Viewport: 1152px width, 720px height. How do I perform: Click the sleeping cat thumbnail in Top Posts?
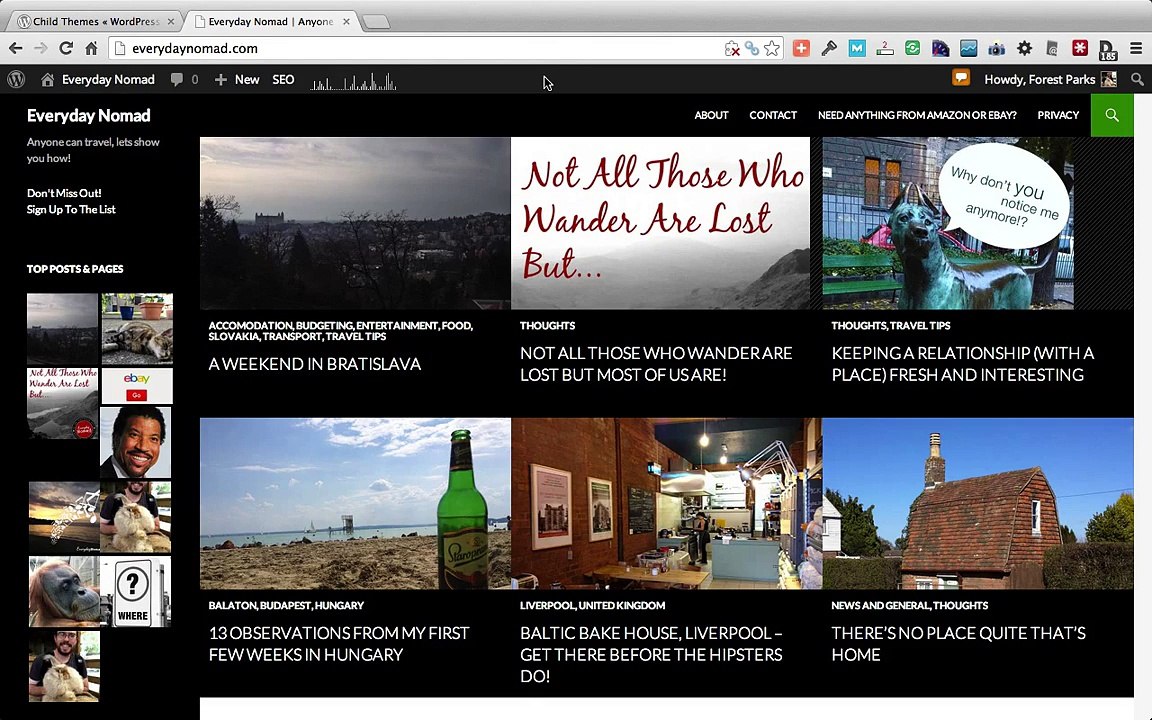pyautogui.click(x=137, y=329)
